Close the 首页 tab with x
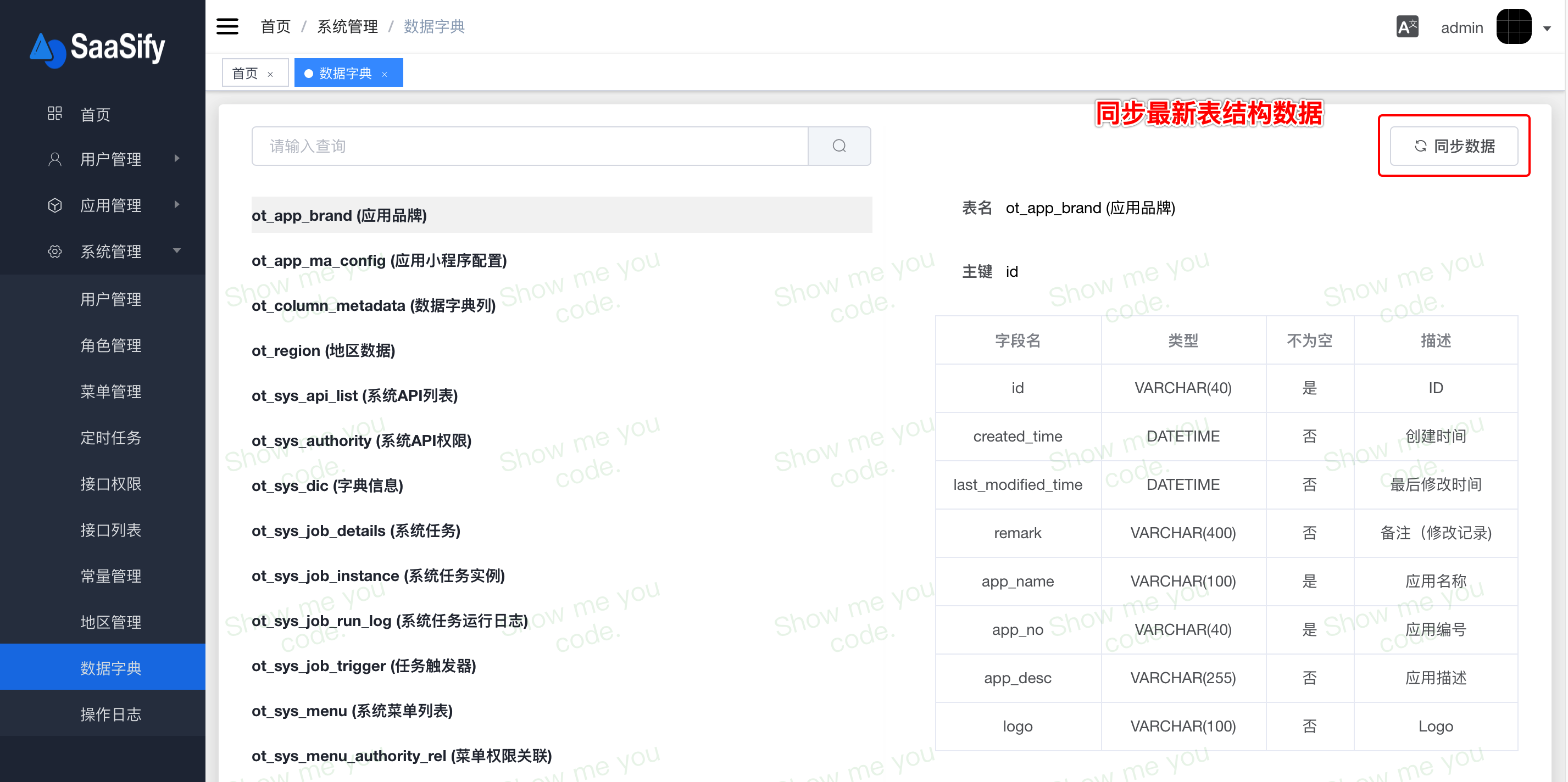The height and width of the screenshot is (782, 1568). [x=270, y=74]
